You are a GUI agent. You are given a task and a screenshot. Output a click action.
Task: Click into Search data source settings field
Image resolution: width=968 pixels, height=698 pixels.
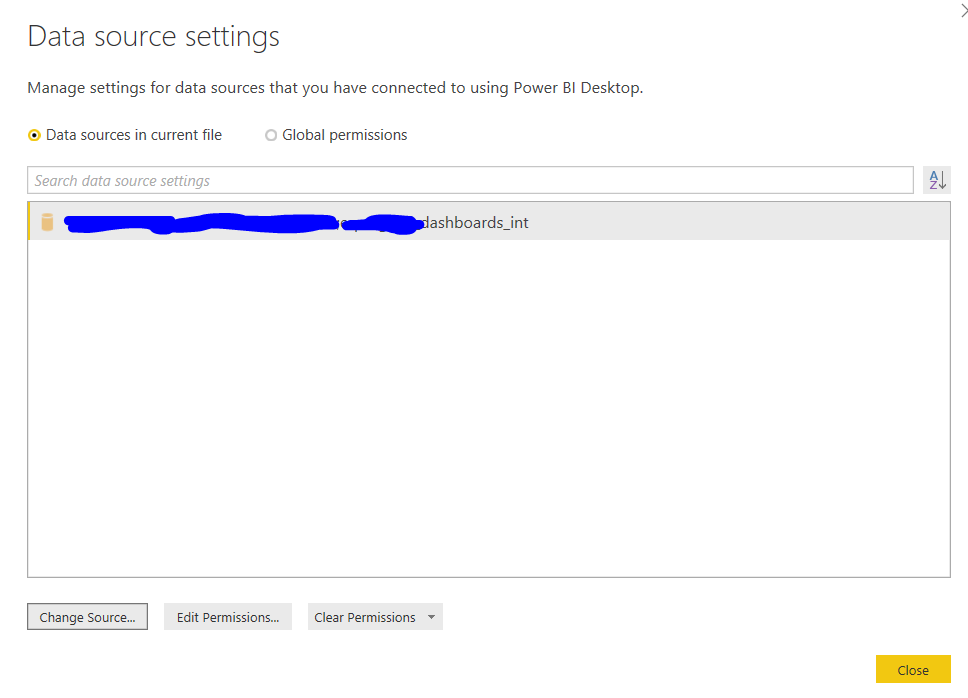click(x=470, y=180)
